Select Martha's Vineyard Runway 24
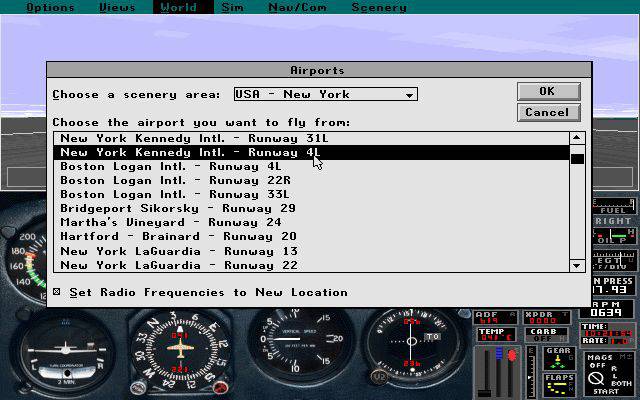 click(x=311, y=222)
